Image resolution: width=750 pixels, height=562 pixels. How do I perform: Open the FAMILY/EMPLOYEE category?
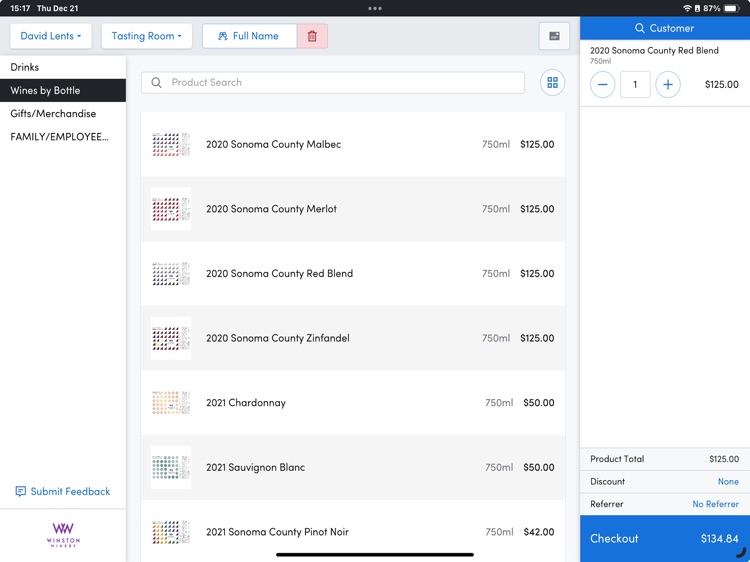click(63, 137)
